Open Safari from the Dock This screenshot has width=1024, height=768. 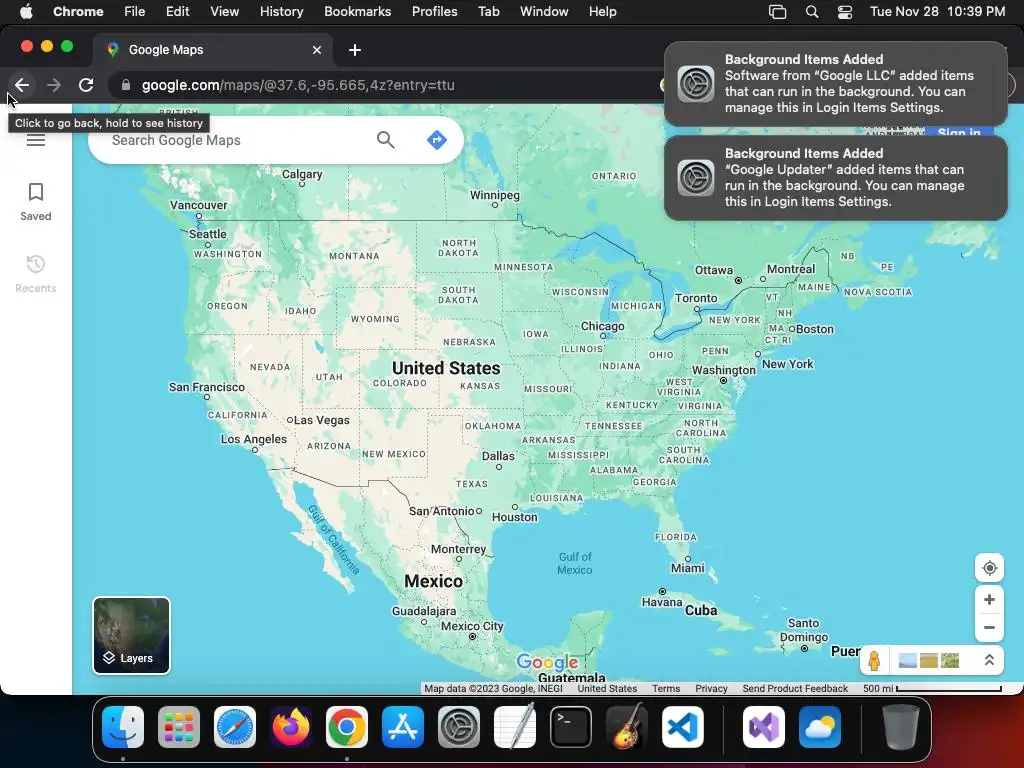pos(234,727)
